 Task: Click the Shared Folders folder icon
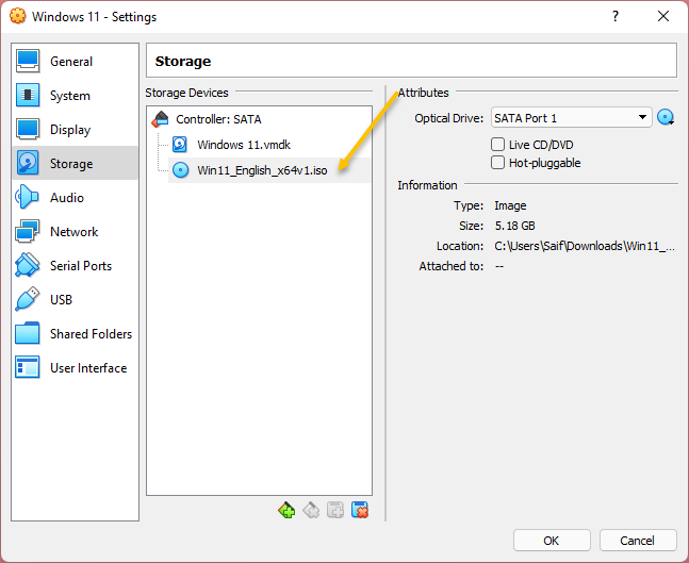tap(27, 333)
